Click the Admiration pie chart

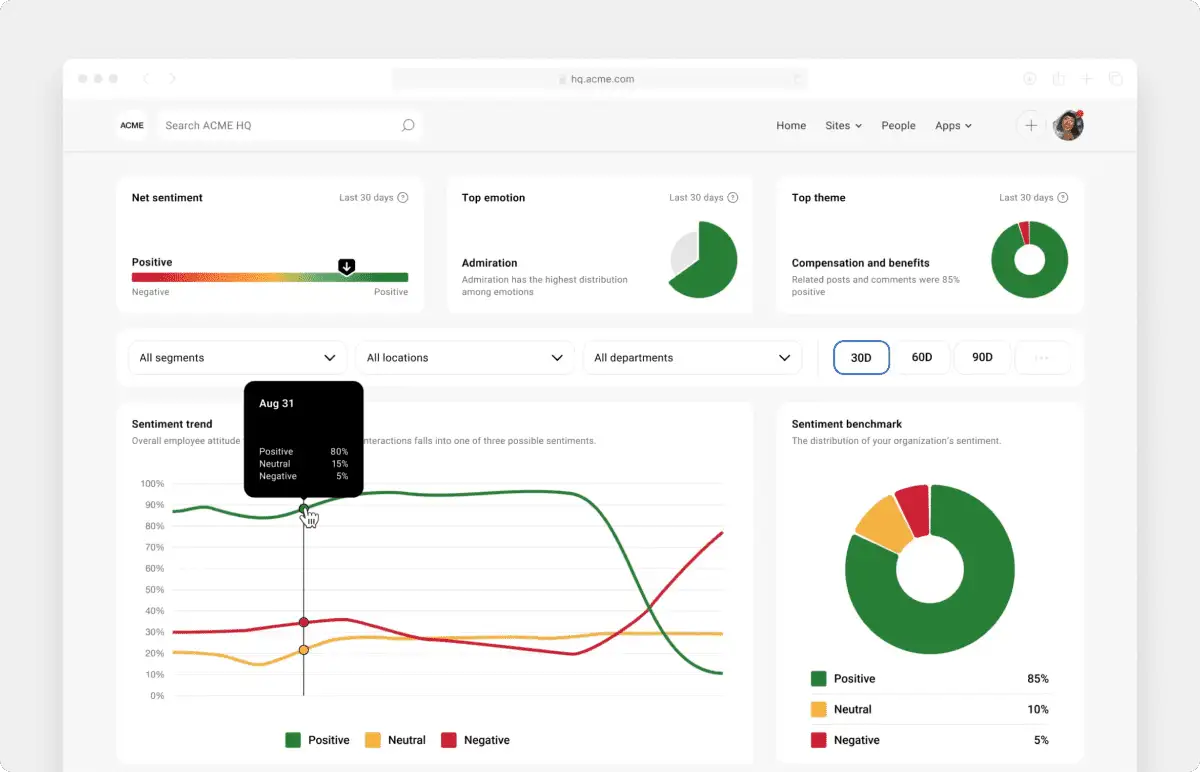(x=703, y=259)
